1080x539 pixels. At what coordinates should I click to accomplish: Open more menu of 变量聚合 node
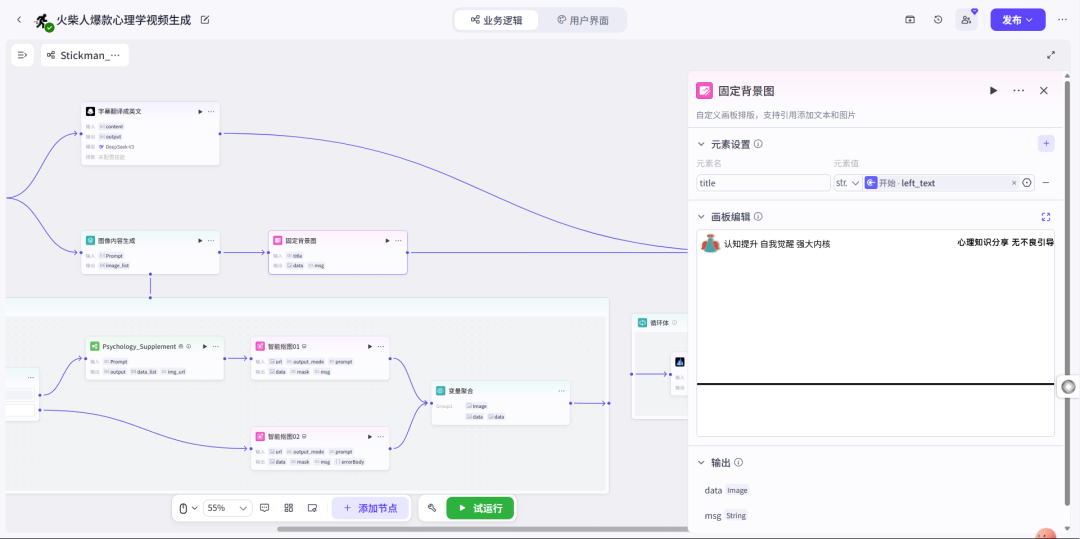point(562,390)
